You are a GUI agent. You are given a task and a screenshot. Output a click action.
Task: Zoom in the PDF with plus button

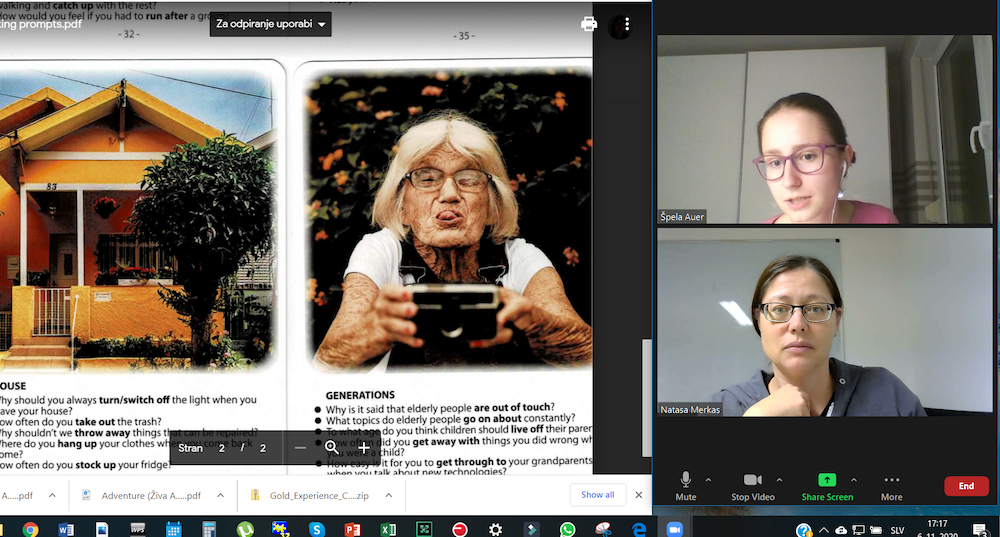(364, 448)
